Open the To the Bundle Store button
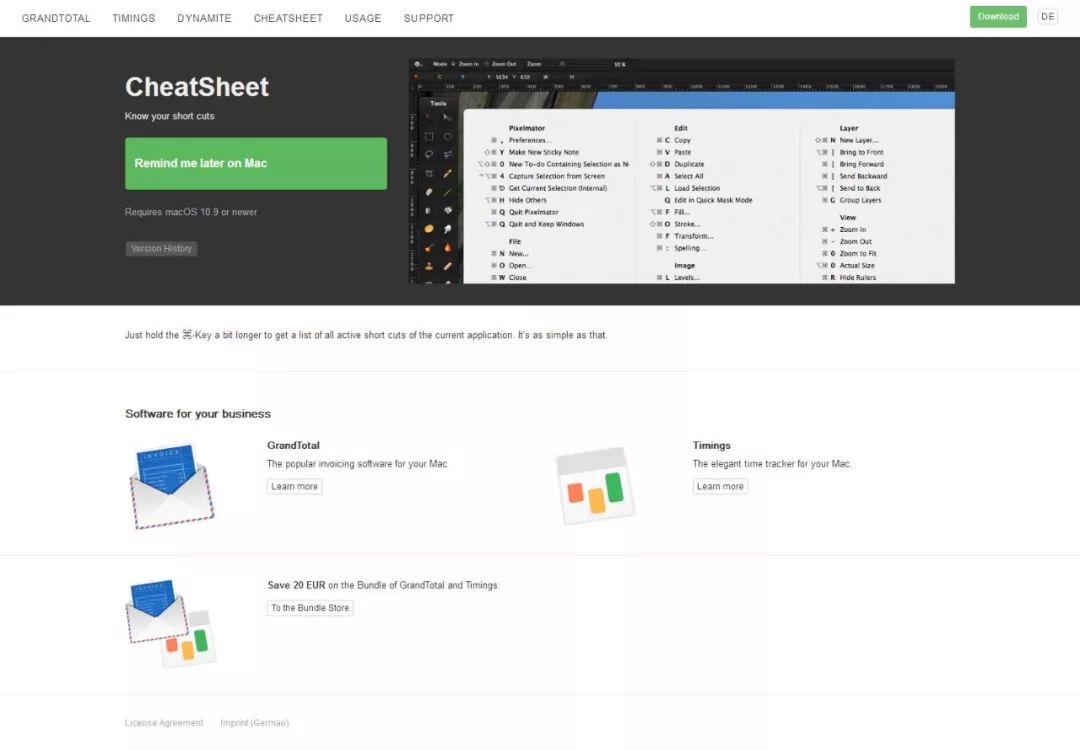Viewport: 1080px width, 750px height. [310, 608]
